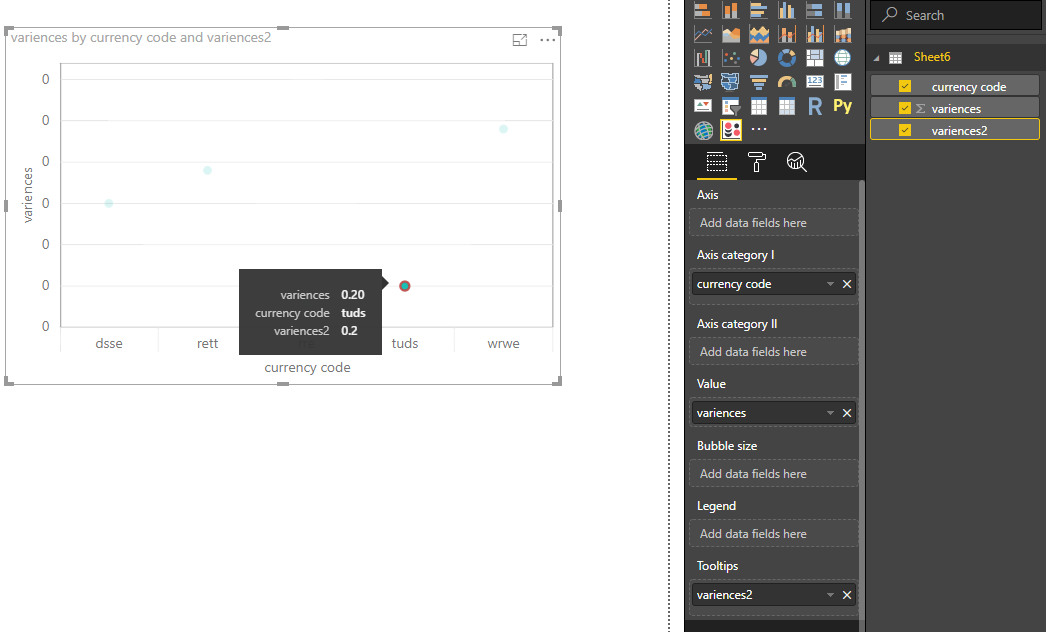Click the Search box in Fields pane

tap(956, 15)
